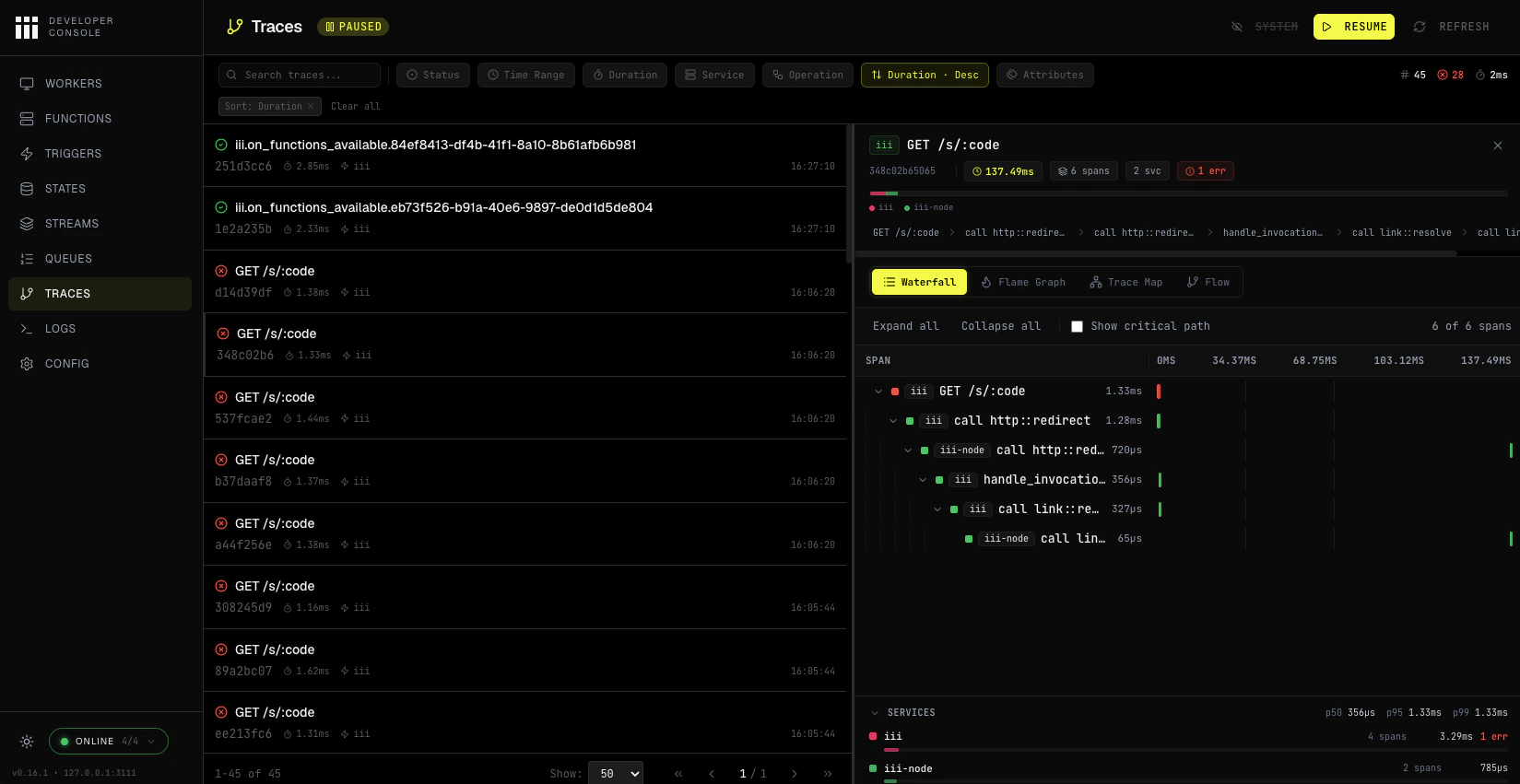
Task: Collapse the GET /s/:code root span
Action: [878, 392]
